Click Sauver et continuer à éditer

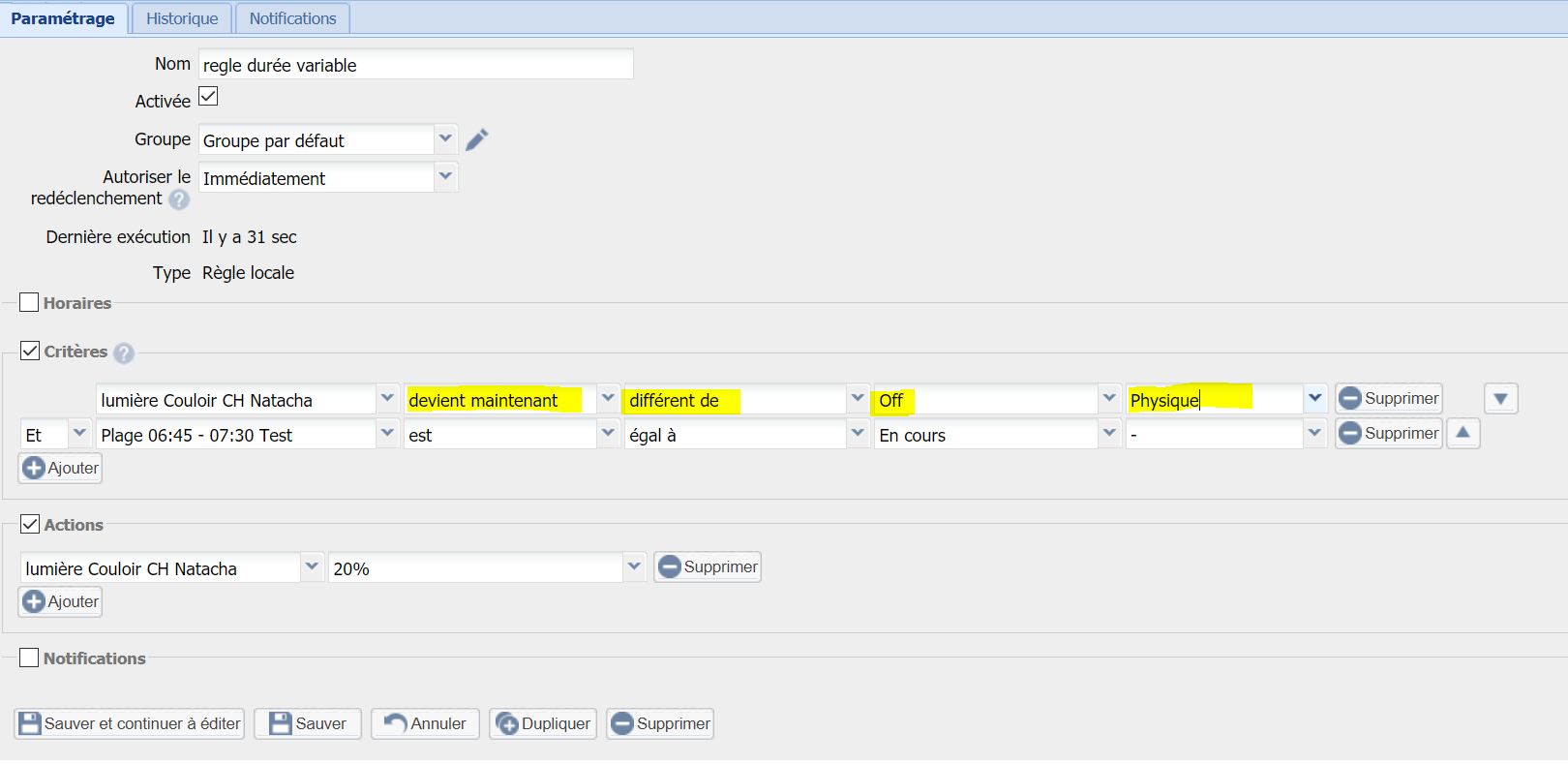[130, 723]
